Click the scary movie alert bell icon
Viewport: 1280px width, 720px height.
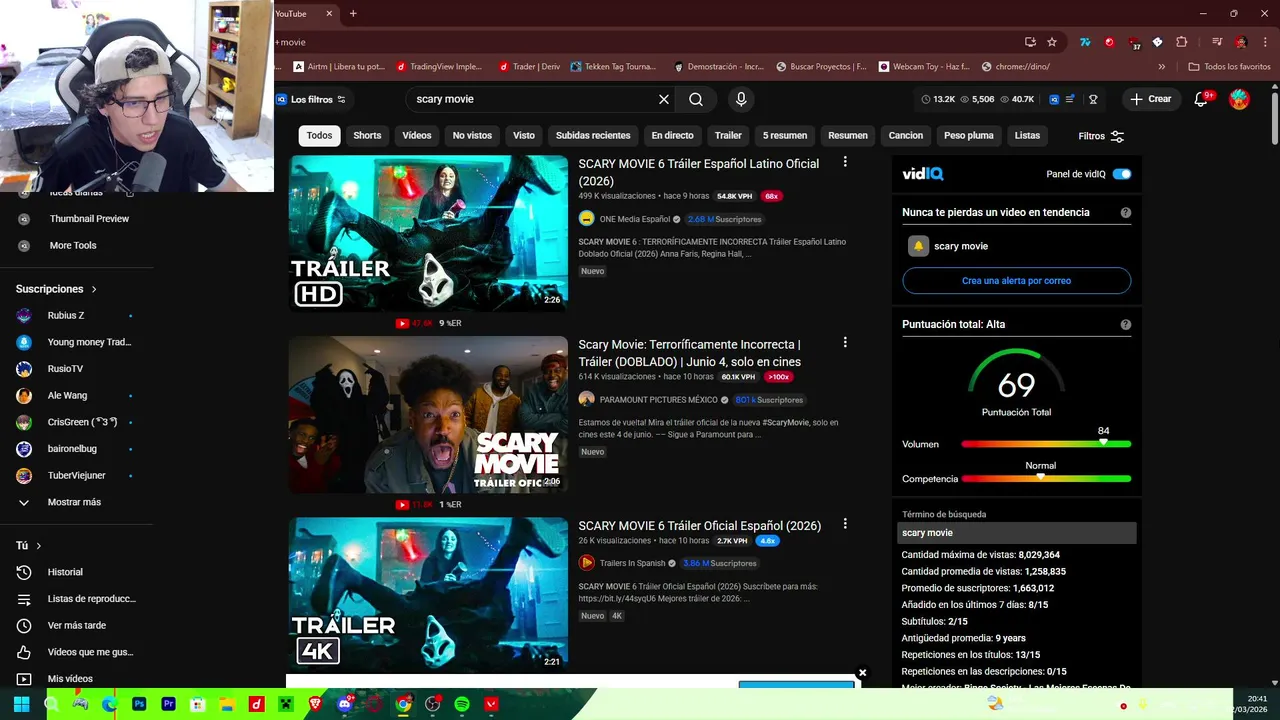point(918,246)
